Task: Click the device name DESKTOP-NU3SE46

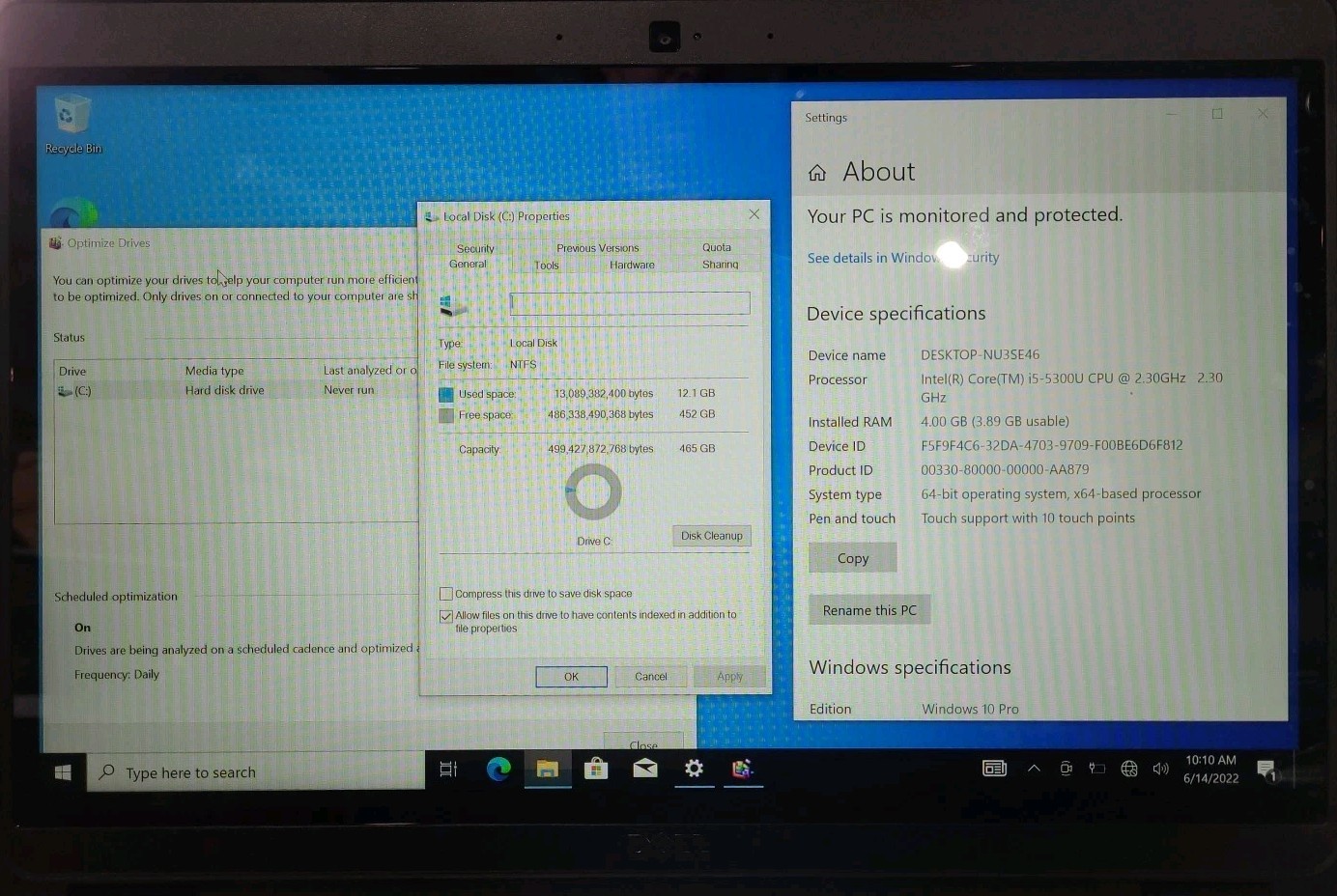Action: [x=980, y=354]
